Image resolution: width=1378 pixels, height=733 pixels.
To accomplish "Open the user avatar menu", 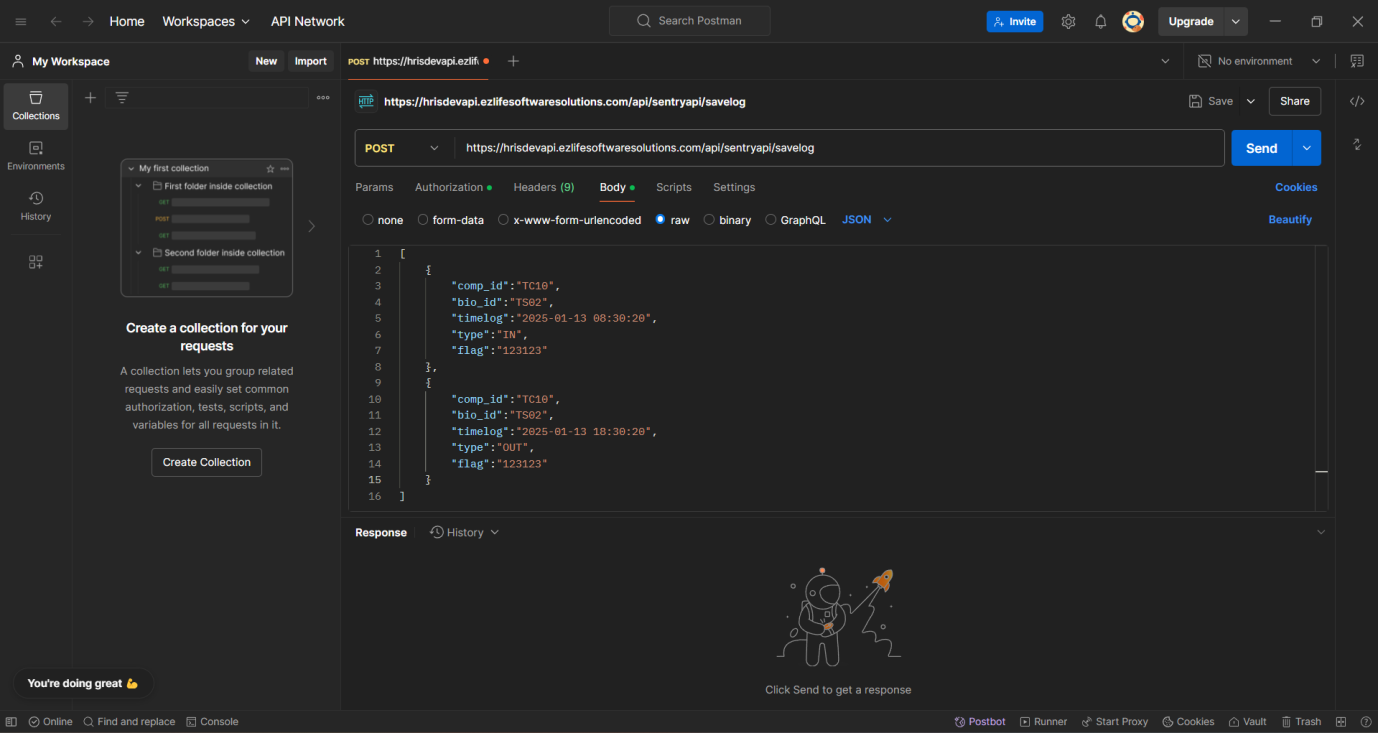I will click(1133, 21).
